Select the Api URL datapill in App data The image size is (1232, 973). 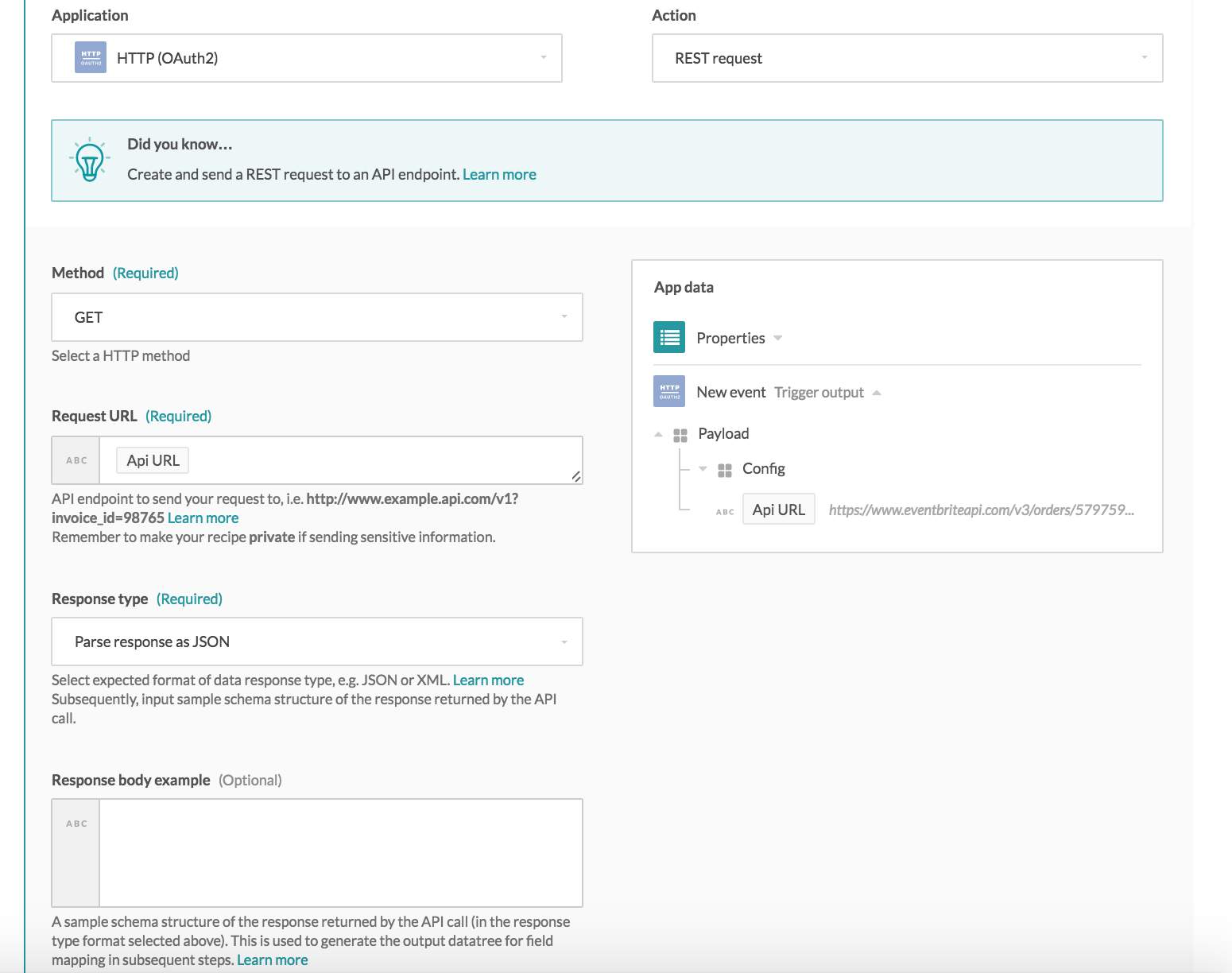tap(778, 510)
